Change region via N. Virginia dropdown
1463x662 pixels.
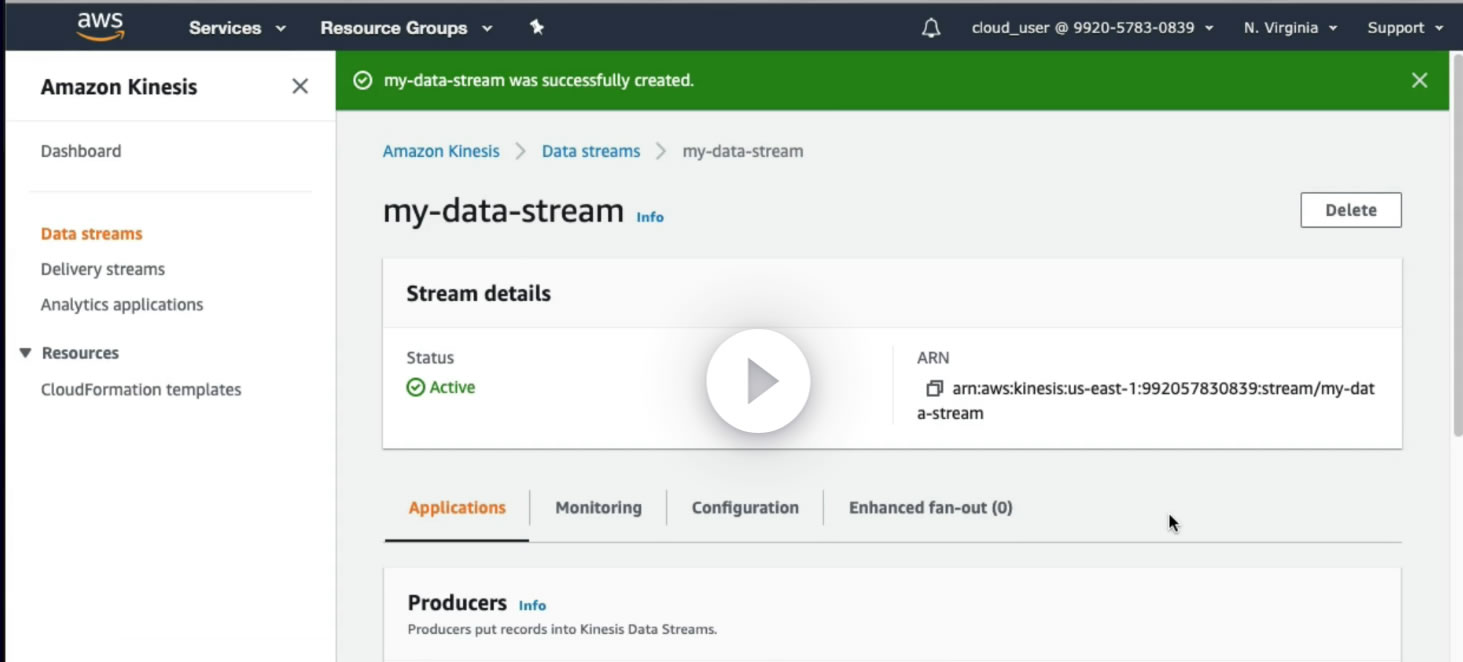[x=1290, y=28]
